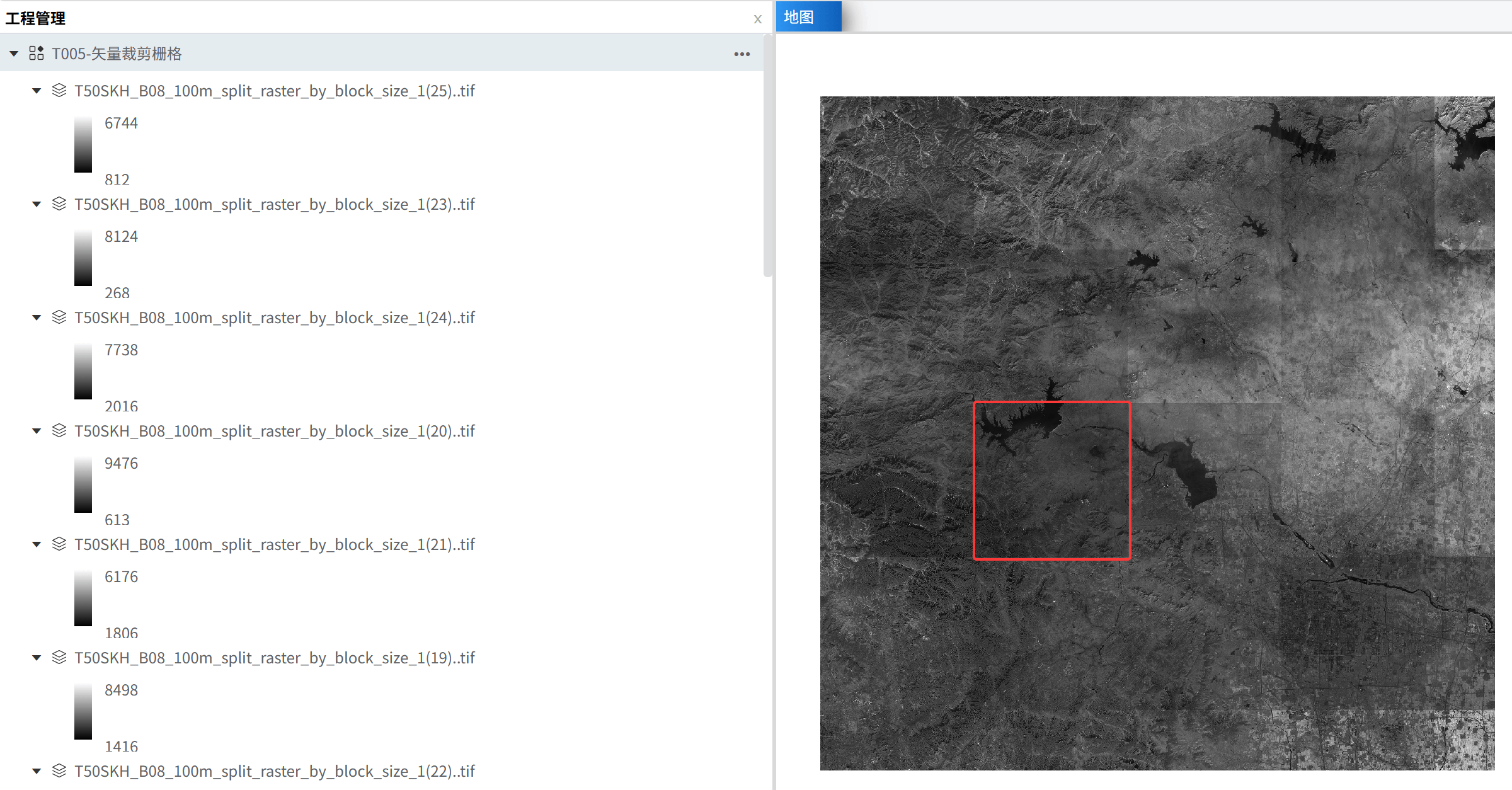Switch to the 地图 tab
Viewport: 1512px width, 790px height.
[x=799, y=17]
